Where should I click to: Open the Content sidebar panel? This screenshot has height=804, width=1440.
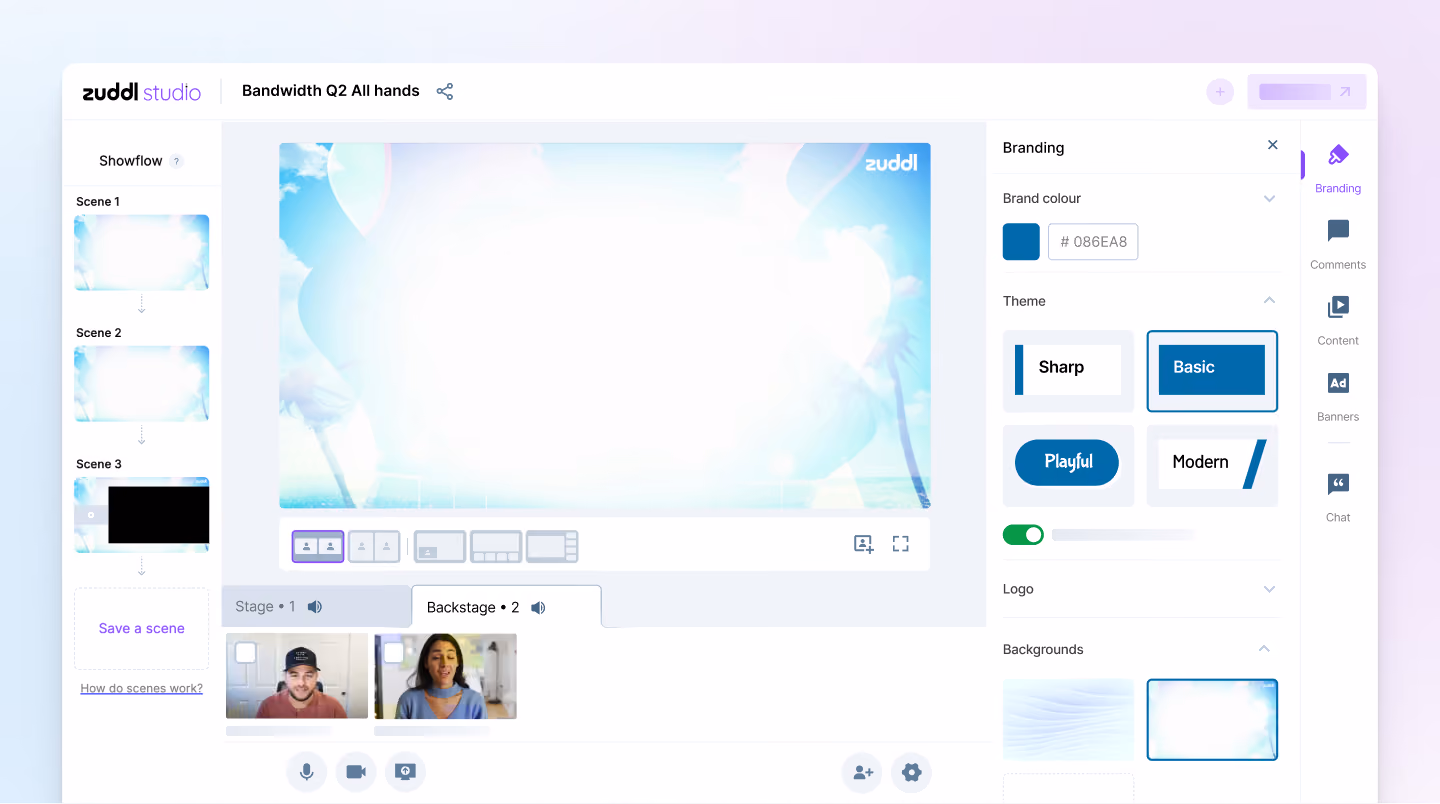[x=1338, y=319]
